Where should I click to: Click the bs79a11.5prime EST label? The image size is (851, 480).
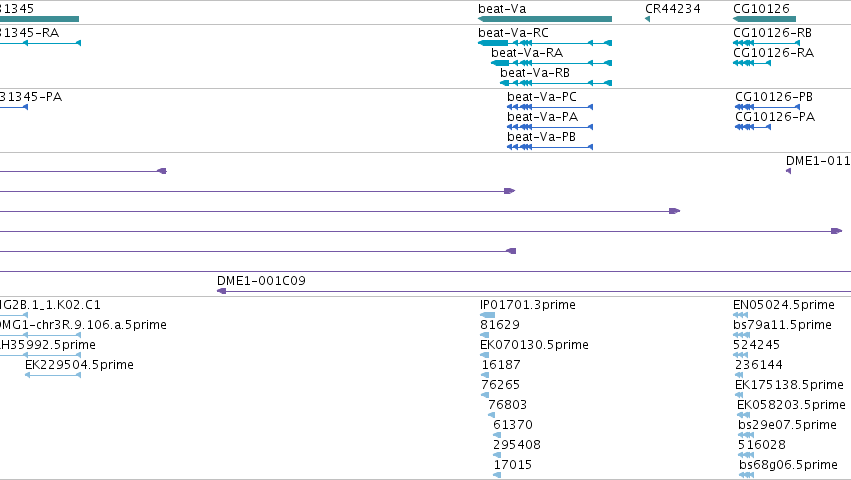[x=782, y=325]
